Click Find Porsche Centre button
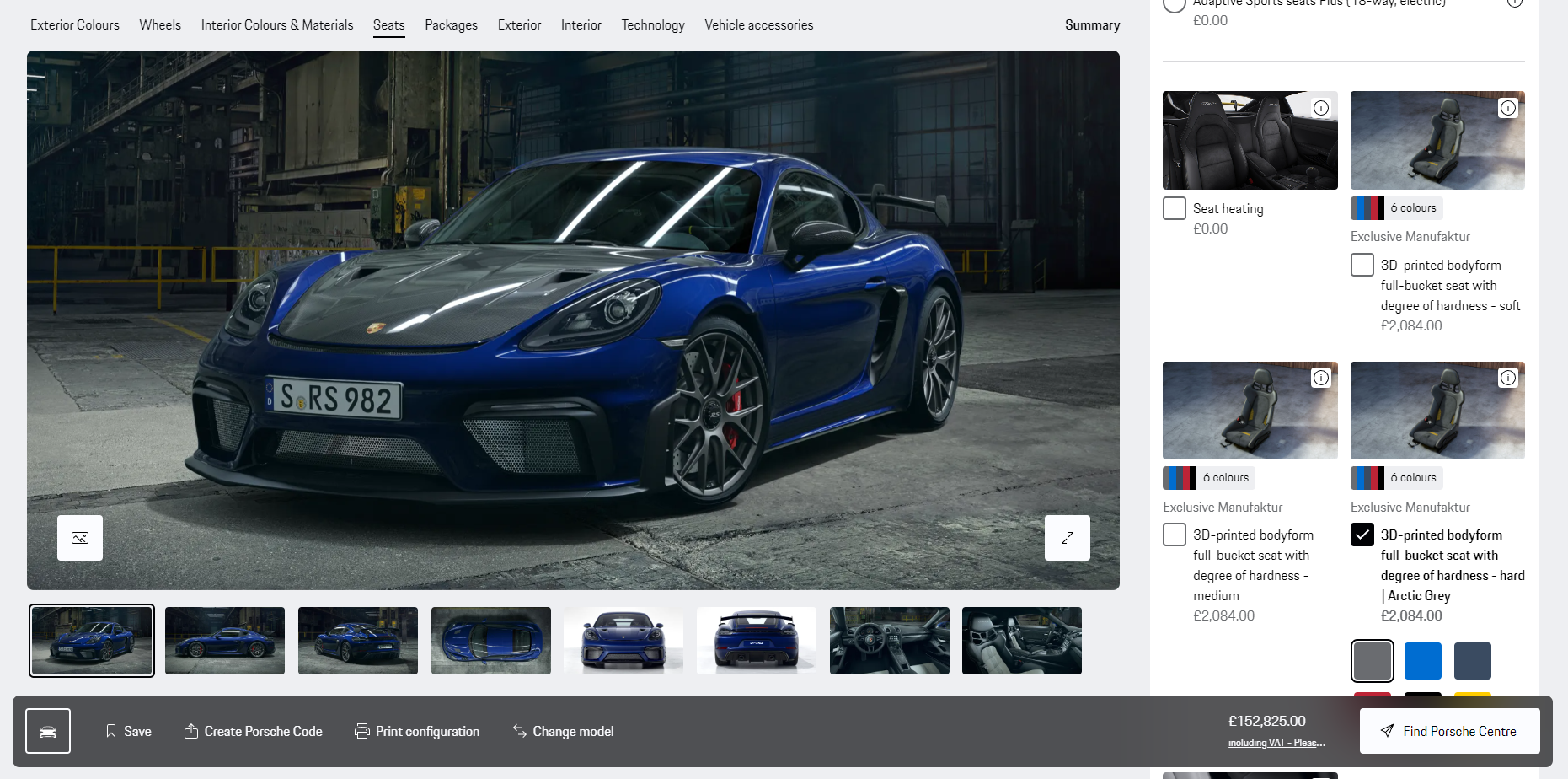Image resolution: width=1568 pixels, height=779 pixels. pyautogui.click(x=1449, y=731)
